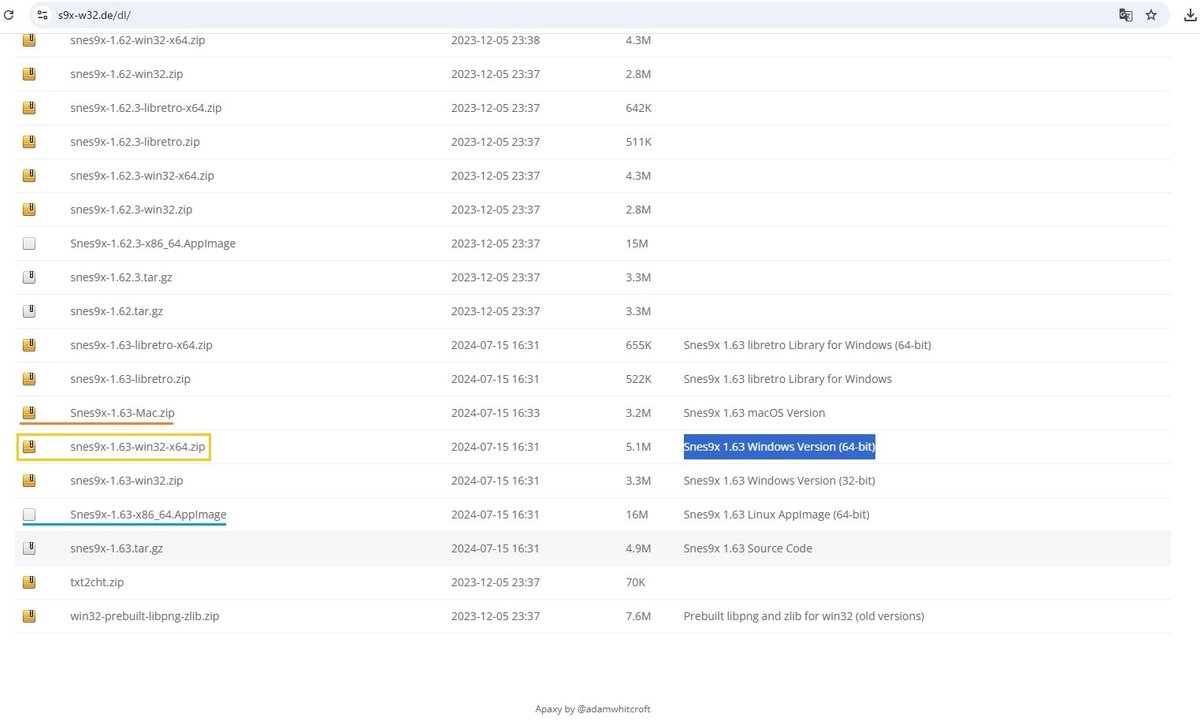Viewport: 1200px width, 721px height.
Task: Click the 4.9M size cell
Action: [638, 548]
